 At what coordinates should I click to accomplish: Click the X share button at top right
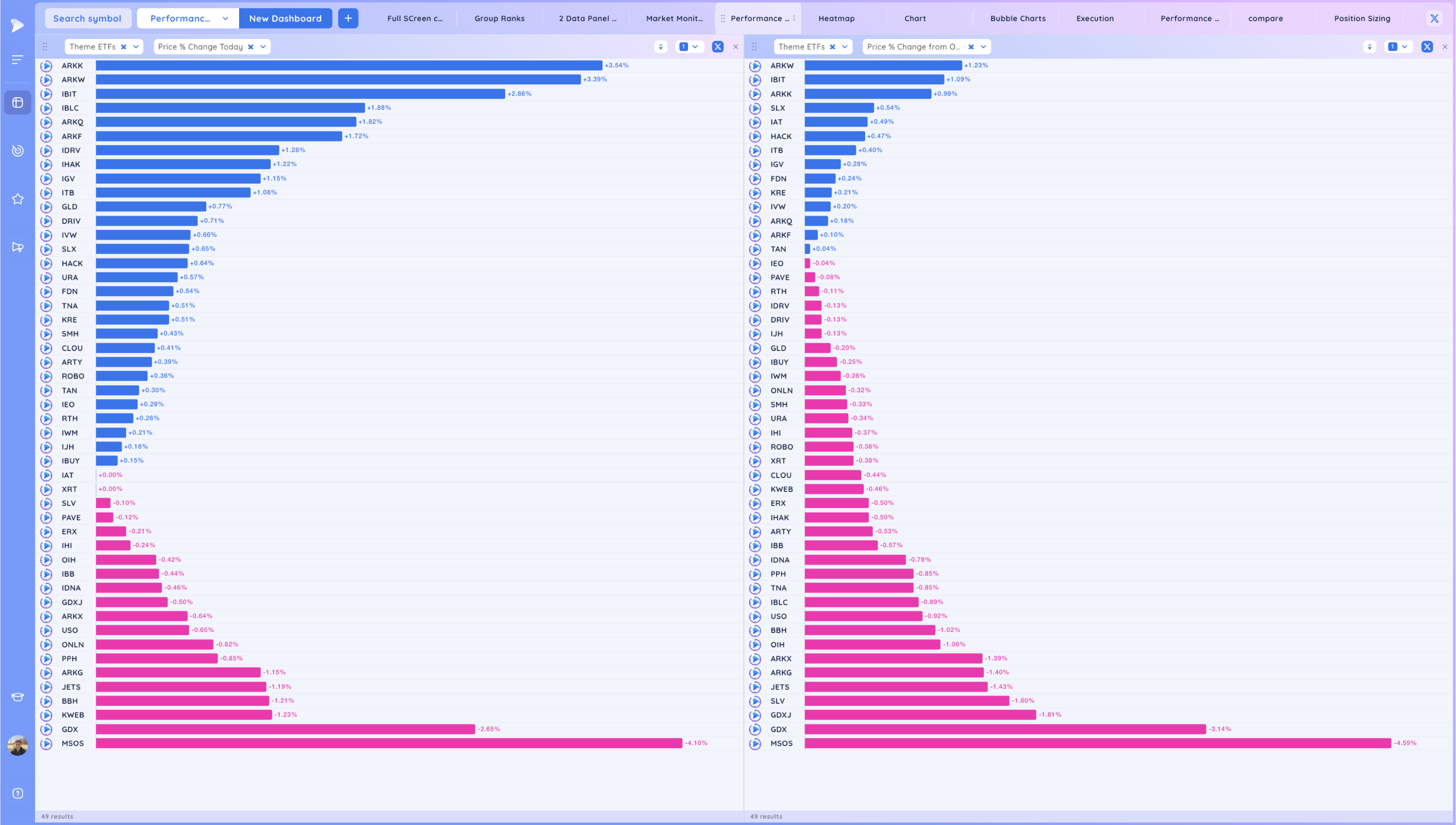(1434, 19)
